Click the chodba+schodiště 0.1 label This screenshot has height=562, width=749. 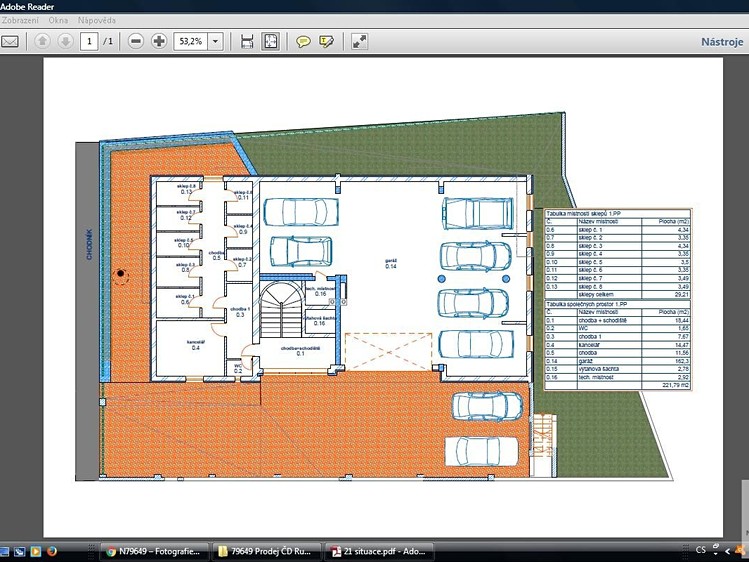pos(300,351)
